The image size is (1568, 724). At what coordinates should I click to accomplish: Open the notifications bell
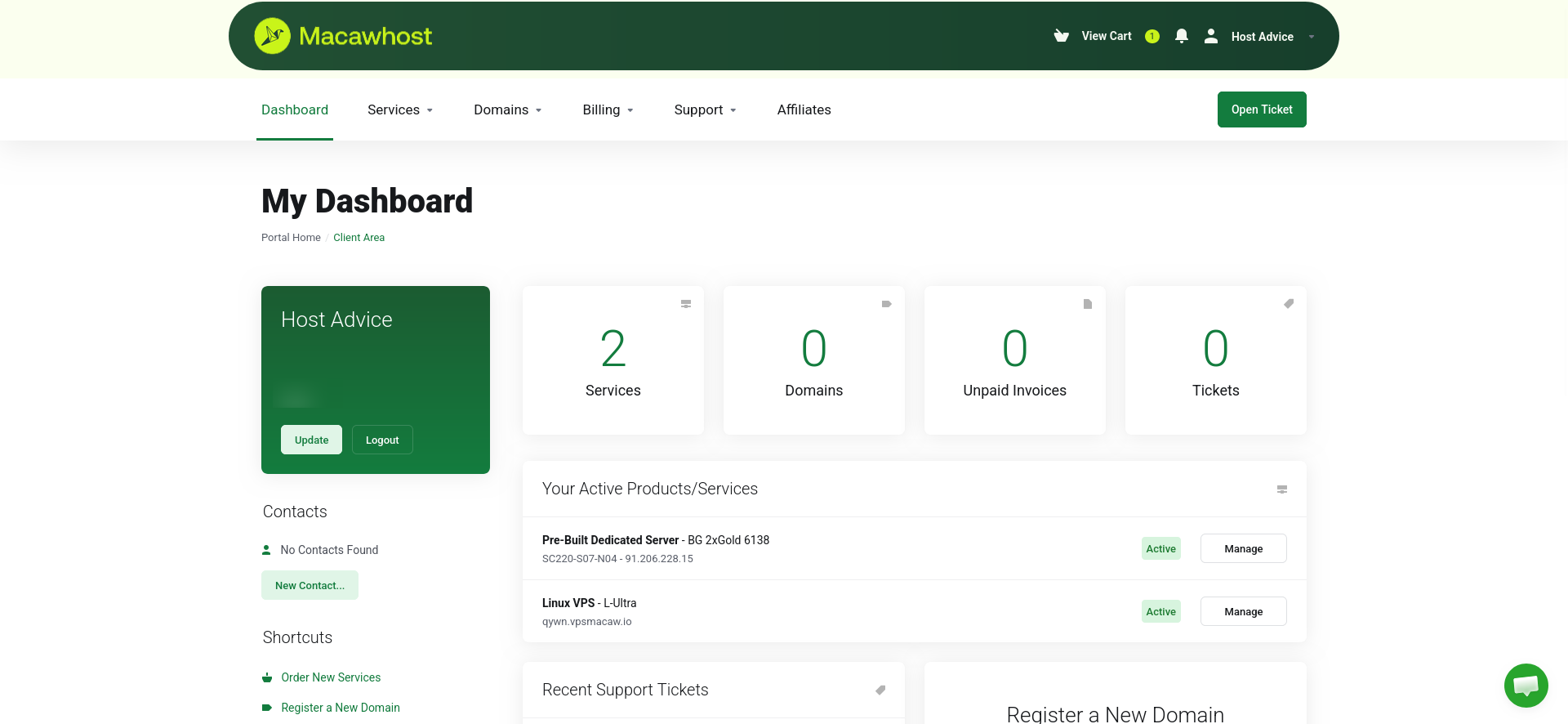point(1182,36)
